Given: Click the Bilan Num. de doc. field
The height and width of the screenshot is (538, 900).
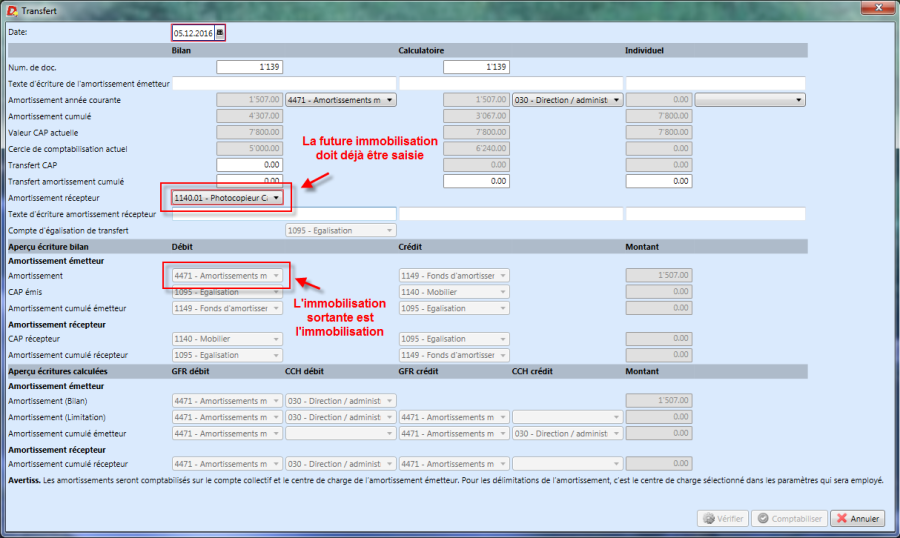Looking at the screenshot, I should pyautogui.click(x=250, y=67).
